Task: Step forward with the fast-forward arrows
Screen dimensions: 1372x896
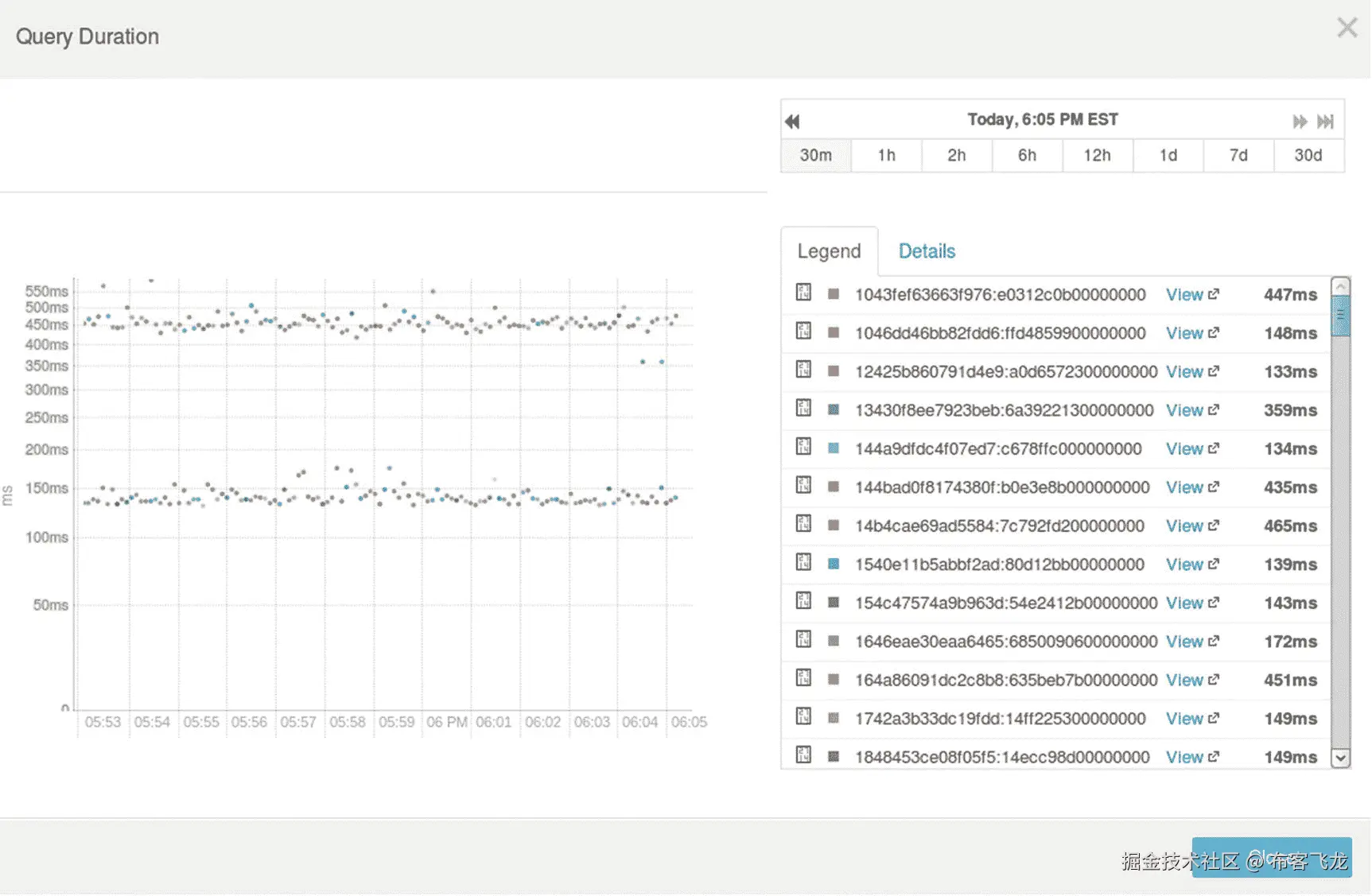Action: point(1300,121)
